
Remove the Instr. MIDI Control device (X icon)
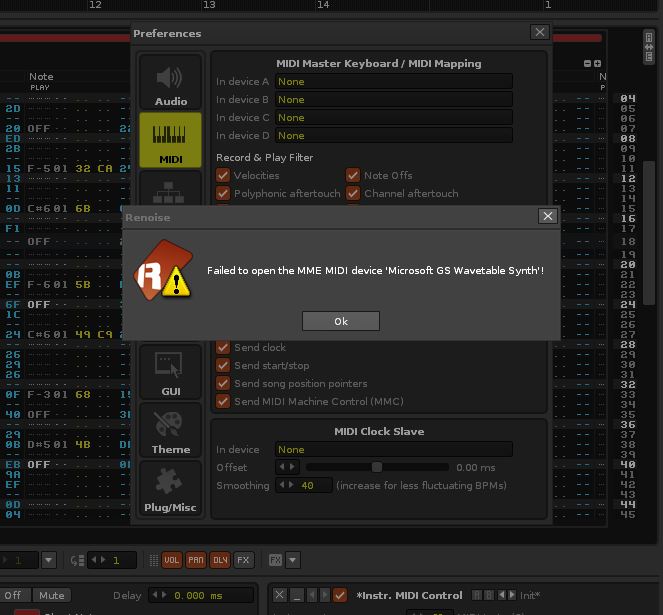(279, 595)
